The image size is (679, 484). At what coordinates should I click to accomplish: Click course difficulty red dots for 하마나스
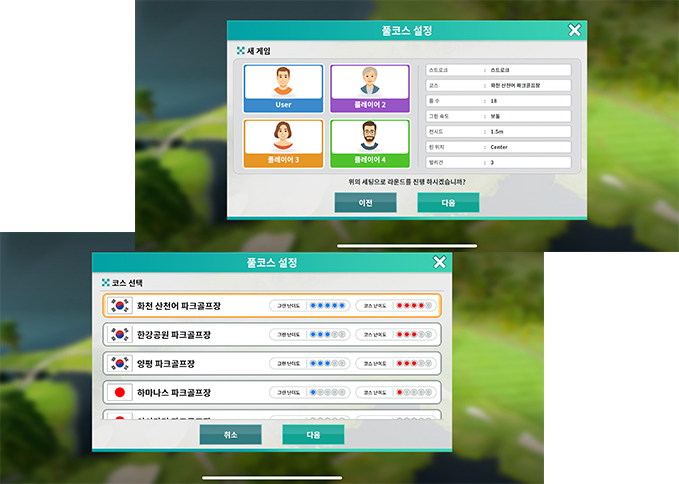click(x=413, y=392)
